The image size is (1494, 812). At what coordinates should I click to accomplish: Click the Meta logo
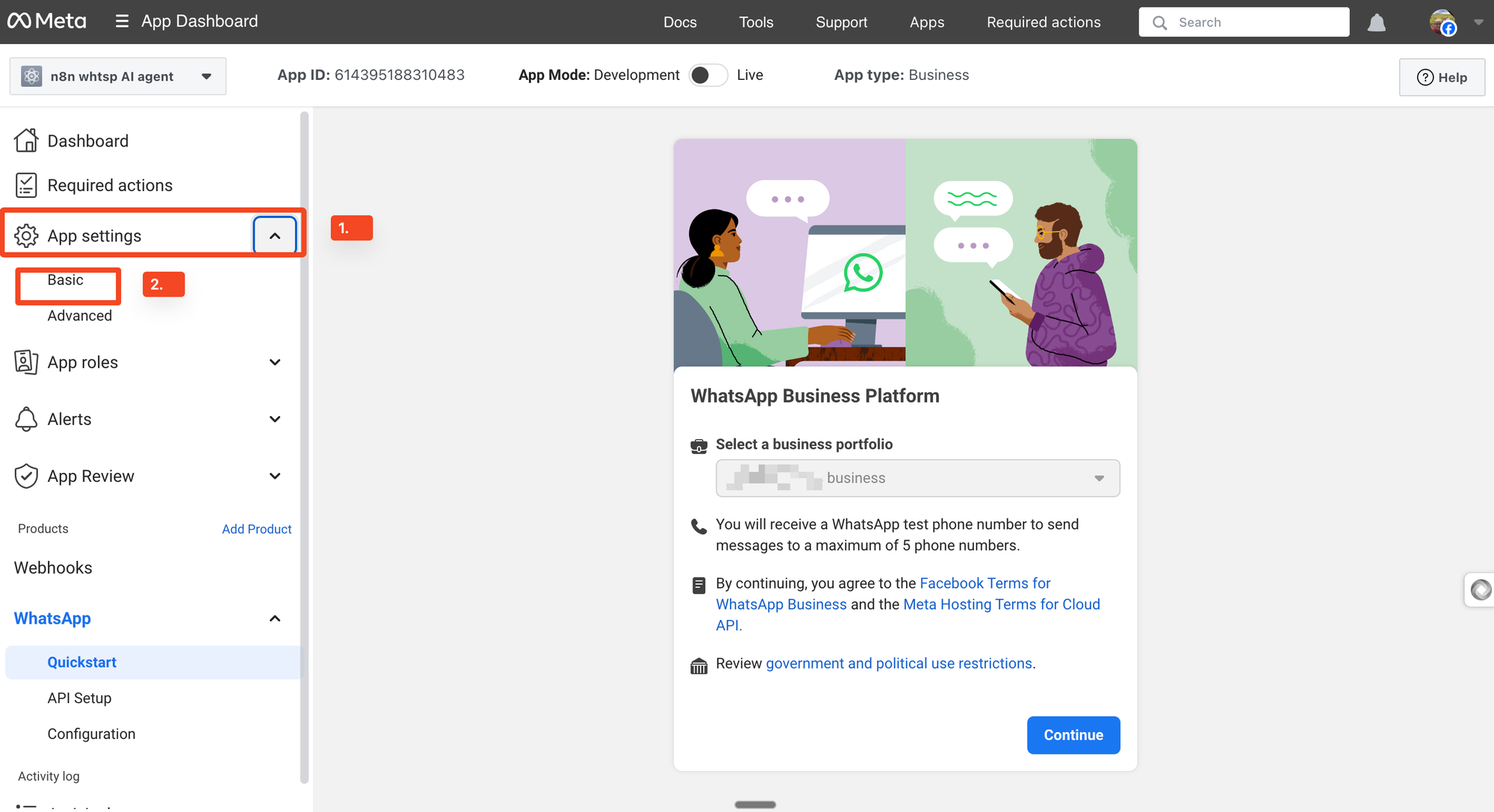point(46,21)
